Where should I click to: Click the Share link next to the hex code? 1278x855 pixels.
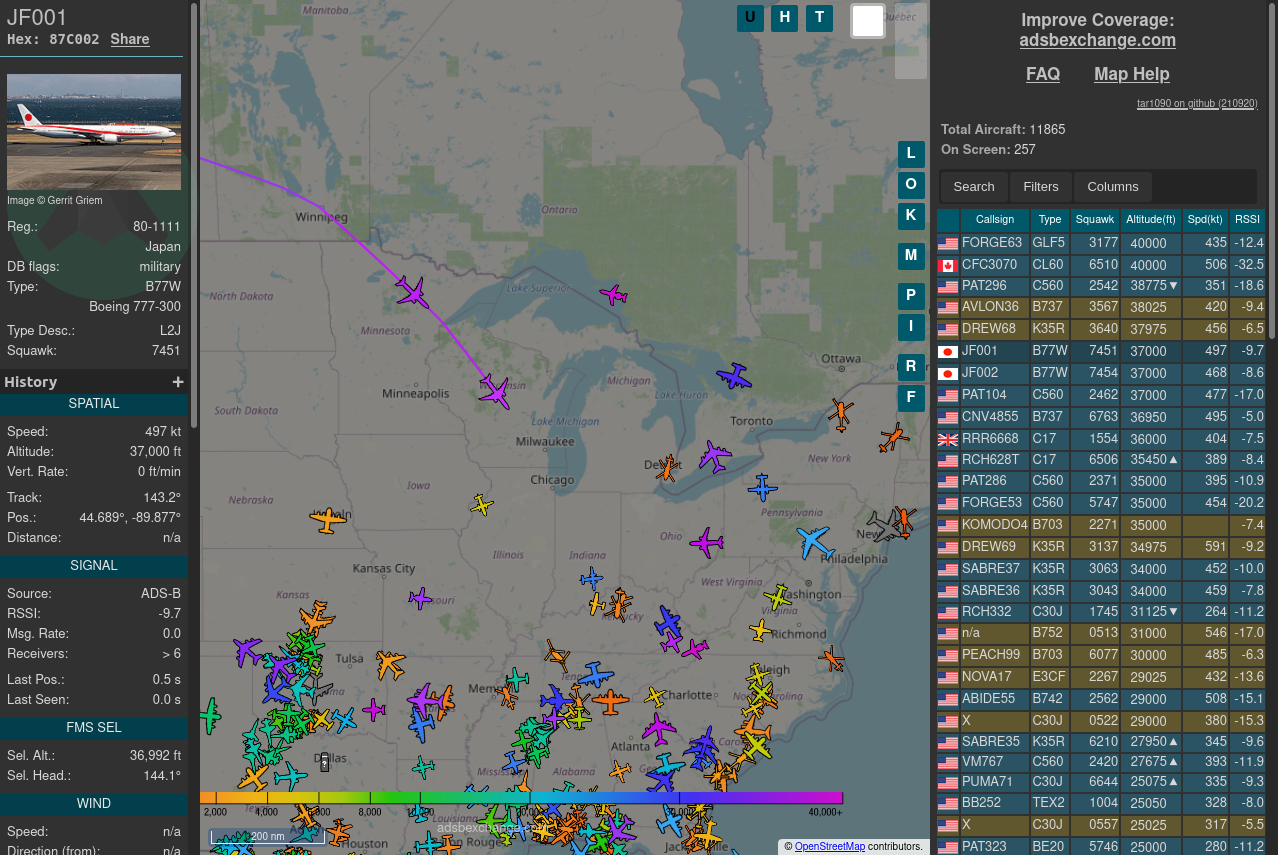[x=130, y=39]
